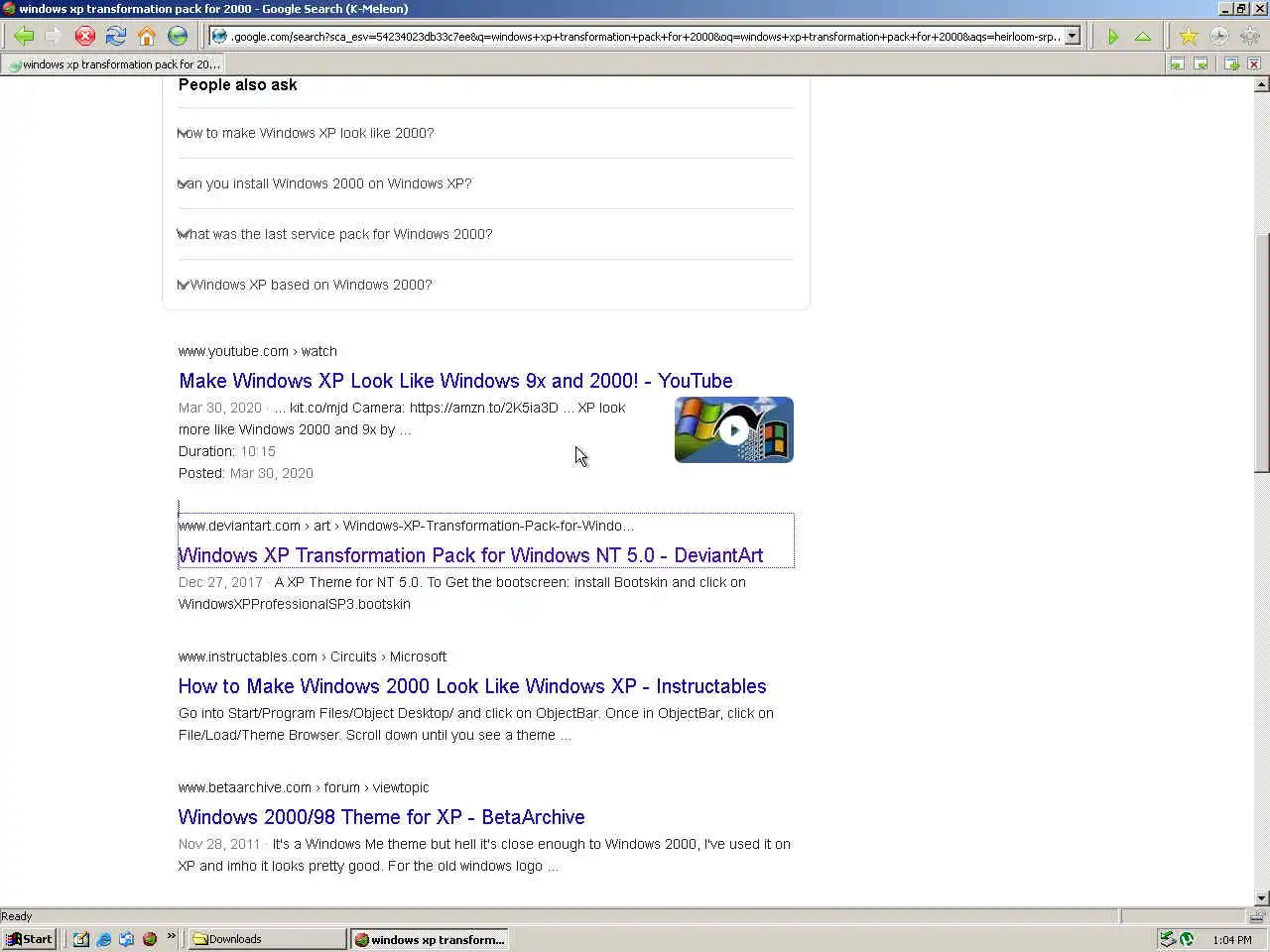Go to the home page icon
Image resolution: width=1270 pixels, height=952 pixels.
tap(147, 37)
